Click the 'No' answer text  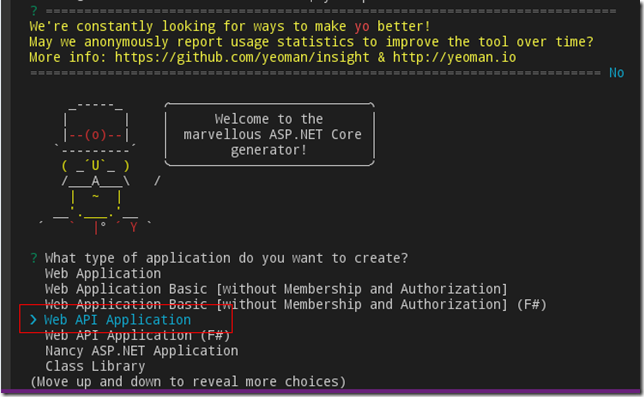tap(616, 73)
